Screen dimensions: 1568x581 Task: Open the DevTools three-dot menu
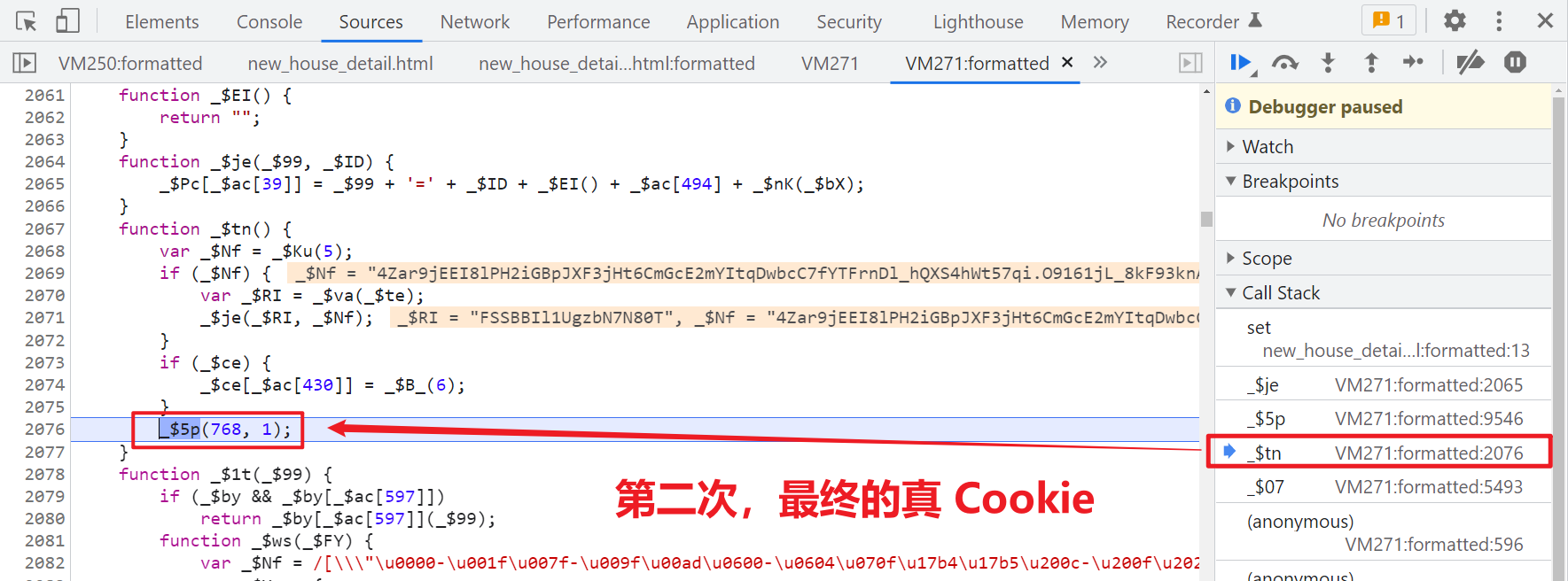tap(1499, 20)
